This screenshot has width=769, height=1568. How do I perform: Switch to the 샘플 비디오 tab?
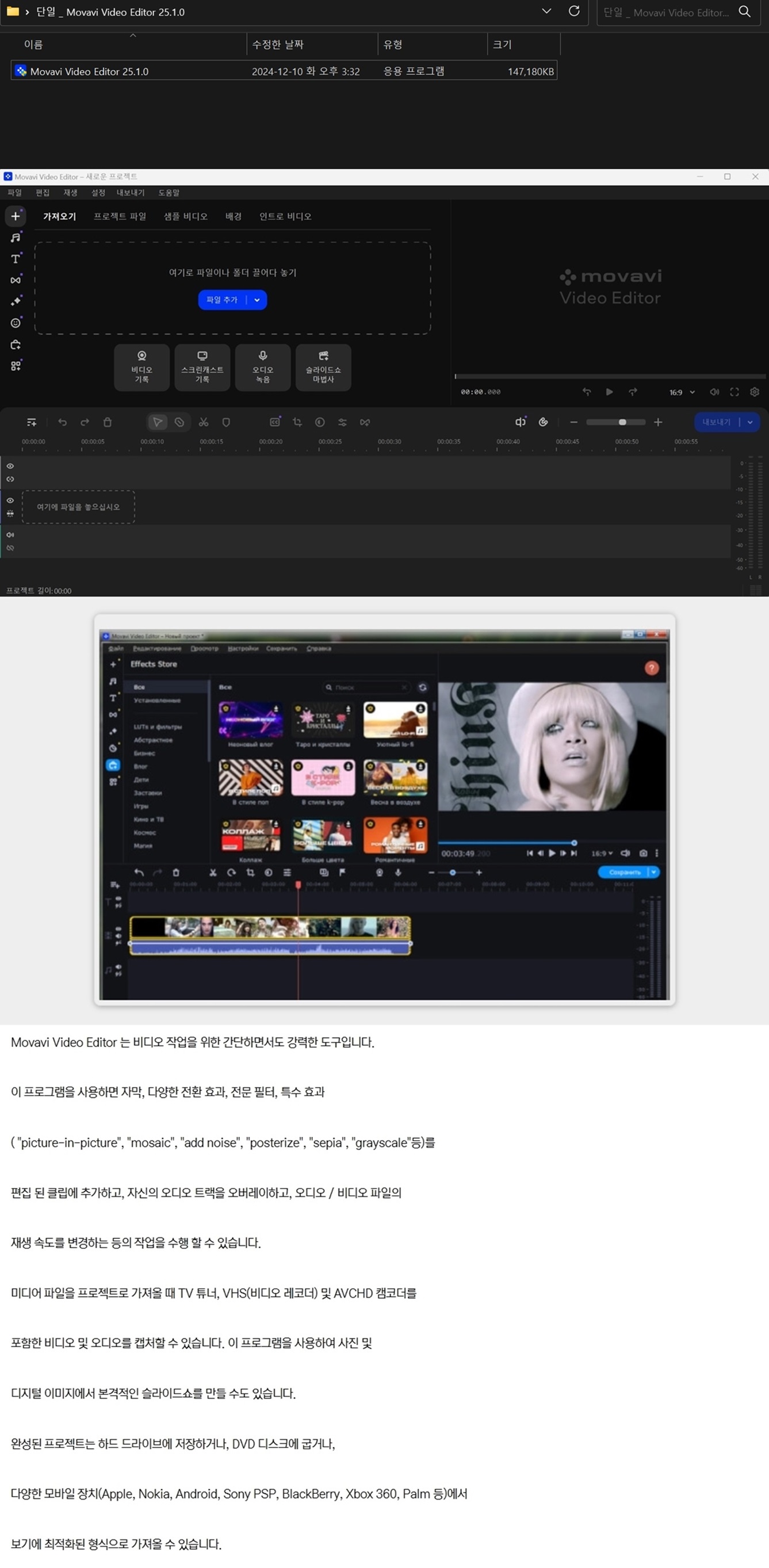pos(186,216)
